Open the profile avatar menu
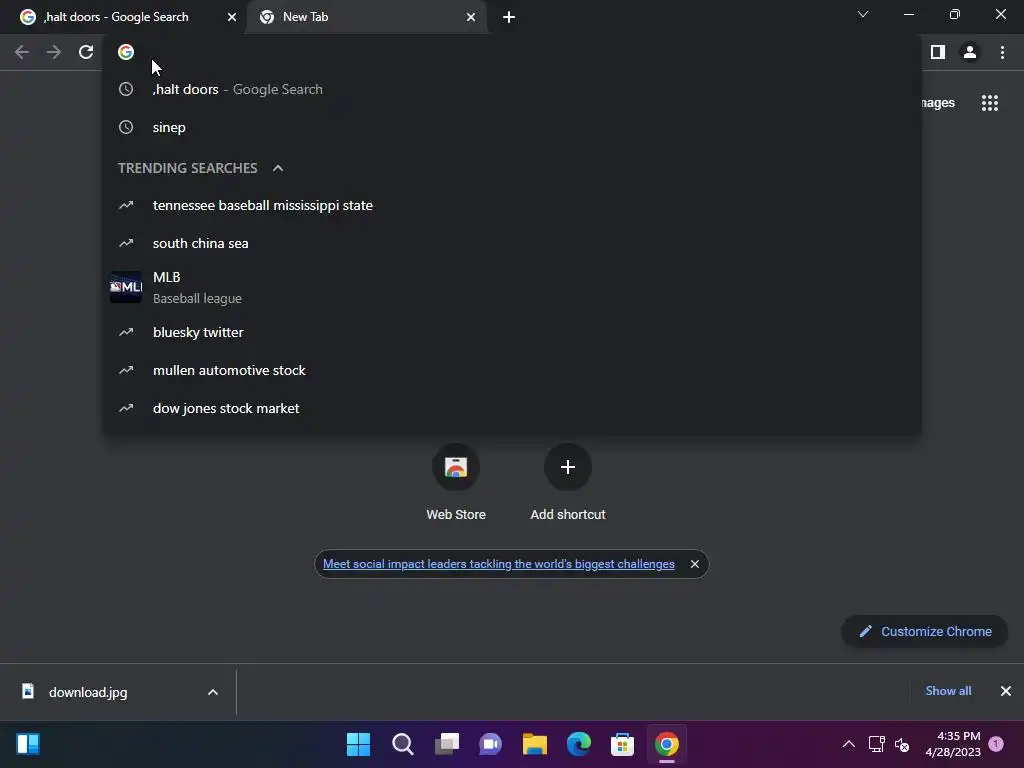This screenshot has width=1024, height=768. point(970,52)
